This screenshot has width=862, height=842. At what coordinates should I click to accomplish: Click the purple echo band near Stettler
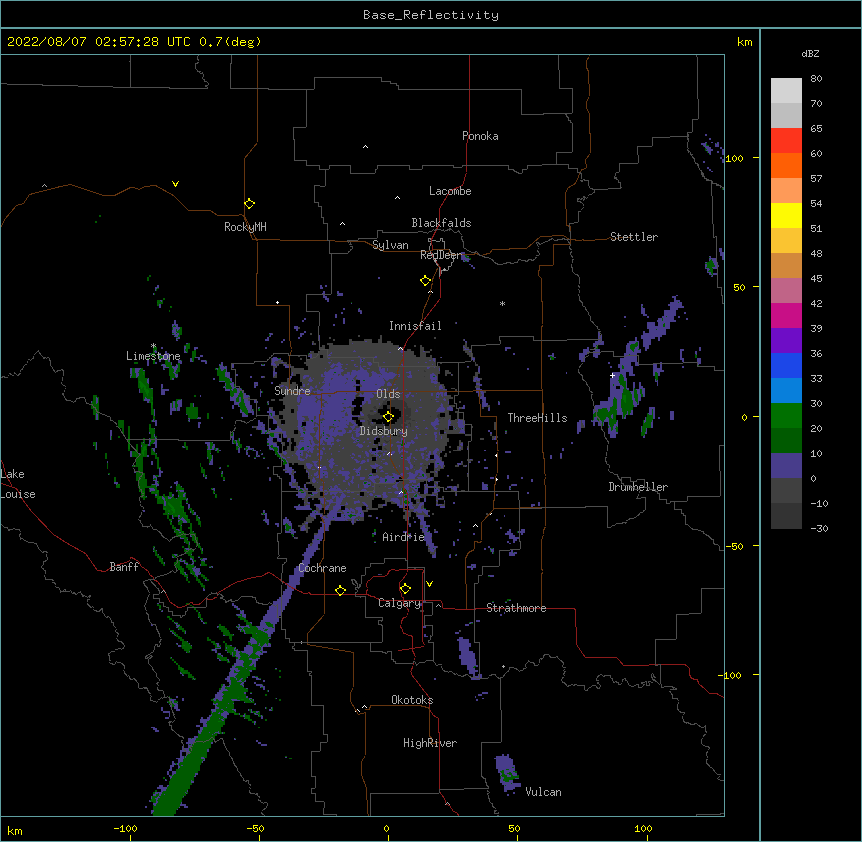point(662,322)
